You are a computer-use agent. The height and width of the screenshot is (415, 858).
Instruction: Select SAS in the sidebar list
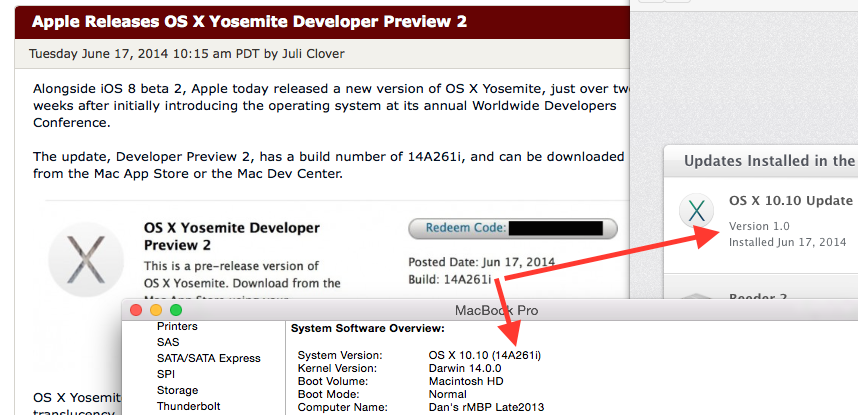coord(168,342)
